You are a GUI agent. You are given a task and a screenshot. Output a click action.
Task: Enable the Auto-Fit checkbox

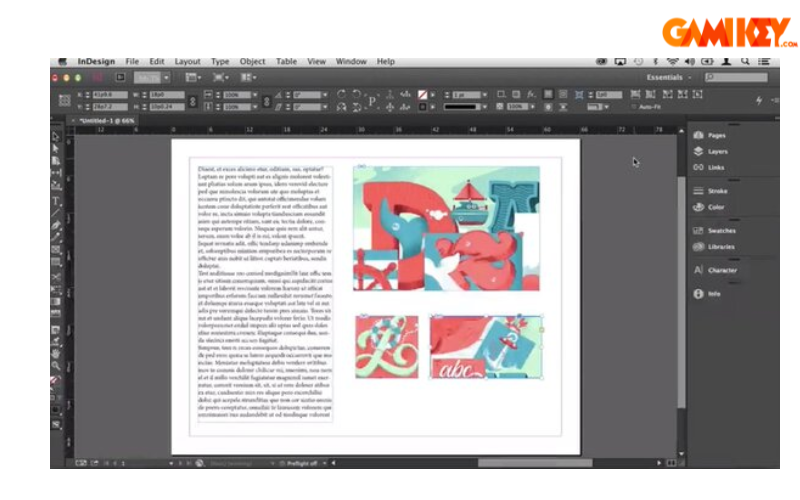tap(634, 106)
